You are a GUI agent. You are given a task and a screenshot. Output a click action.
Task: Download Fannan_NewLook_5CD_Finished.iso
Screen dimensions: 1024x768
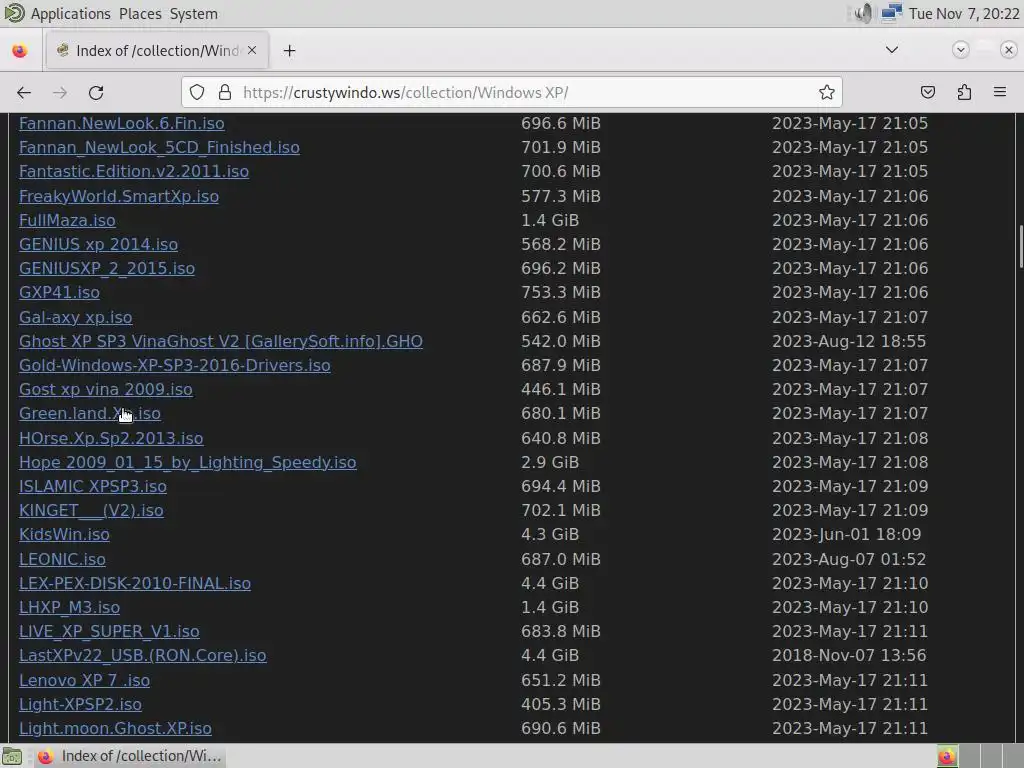point(159,148)
